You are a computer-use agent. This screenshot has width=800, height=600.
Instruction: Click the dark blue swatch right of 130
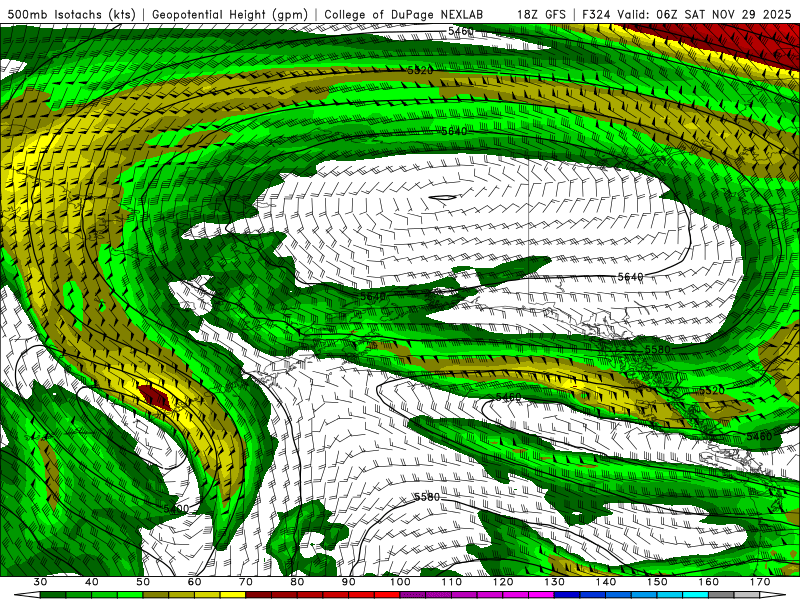[567, 595]
